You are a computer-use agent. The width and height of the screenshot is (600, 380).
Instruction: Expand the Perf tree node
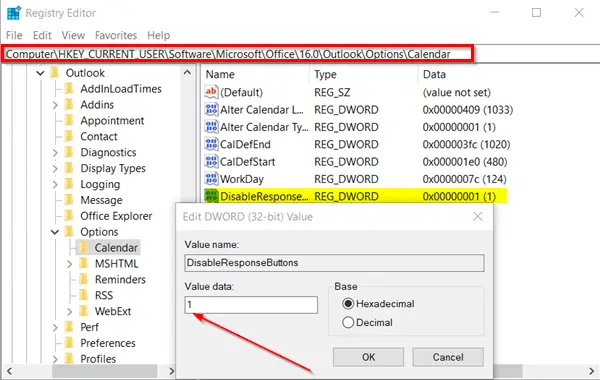pyautogui.click(x=55, y=327)
